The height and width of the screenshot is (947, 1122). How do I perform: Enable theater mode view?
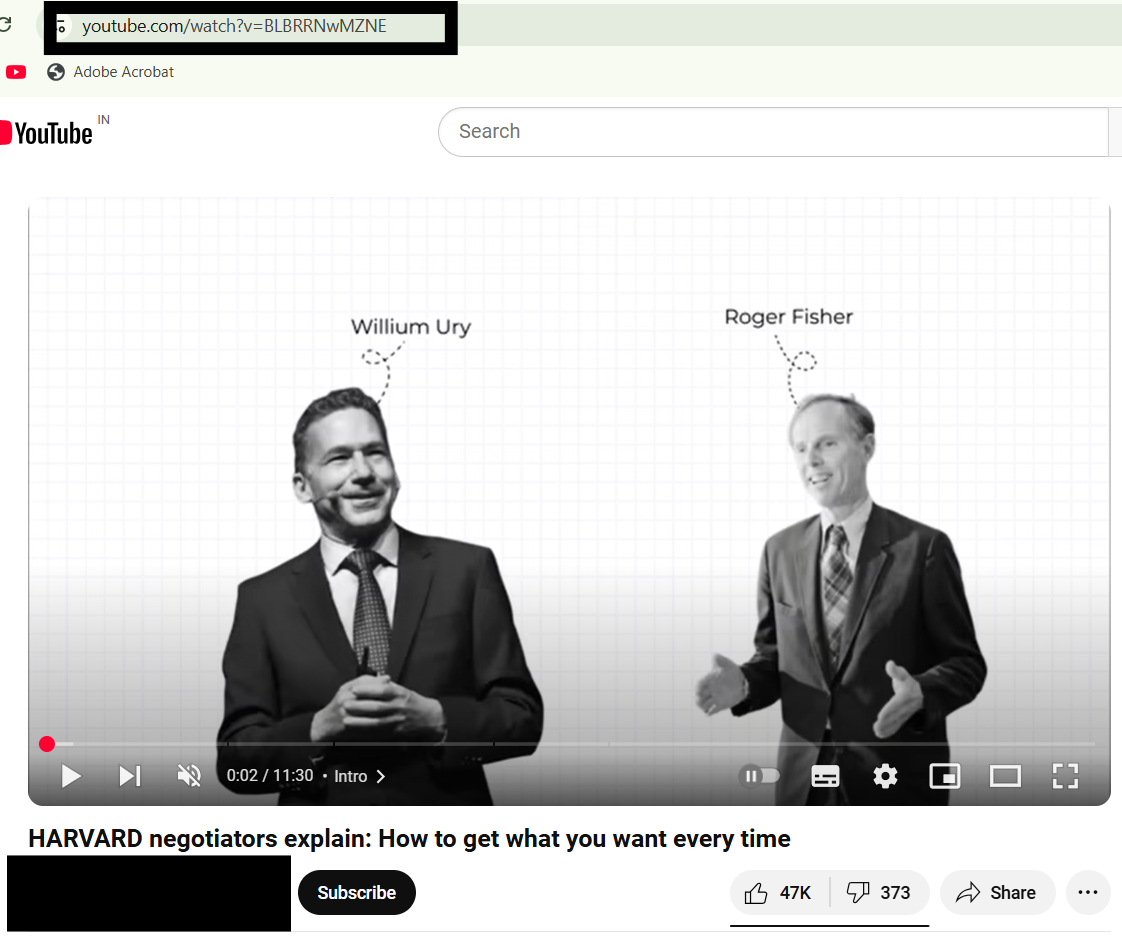click(1005, 776)
